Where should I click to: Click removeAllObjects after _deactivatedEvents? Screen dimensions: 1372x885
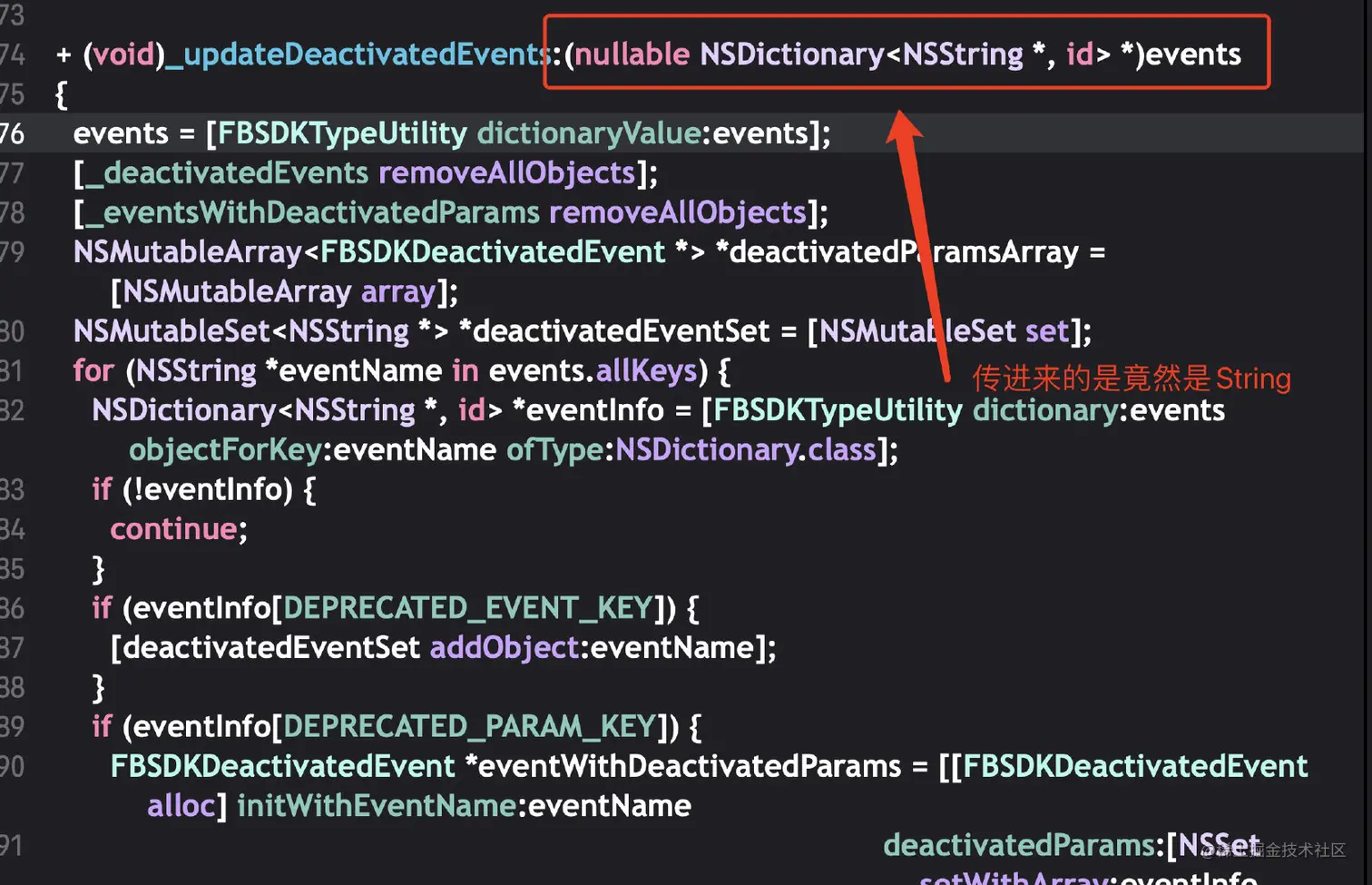coord(507,172)
